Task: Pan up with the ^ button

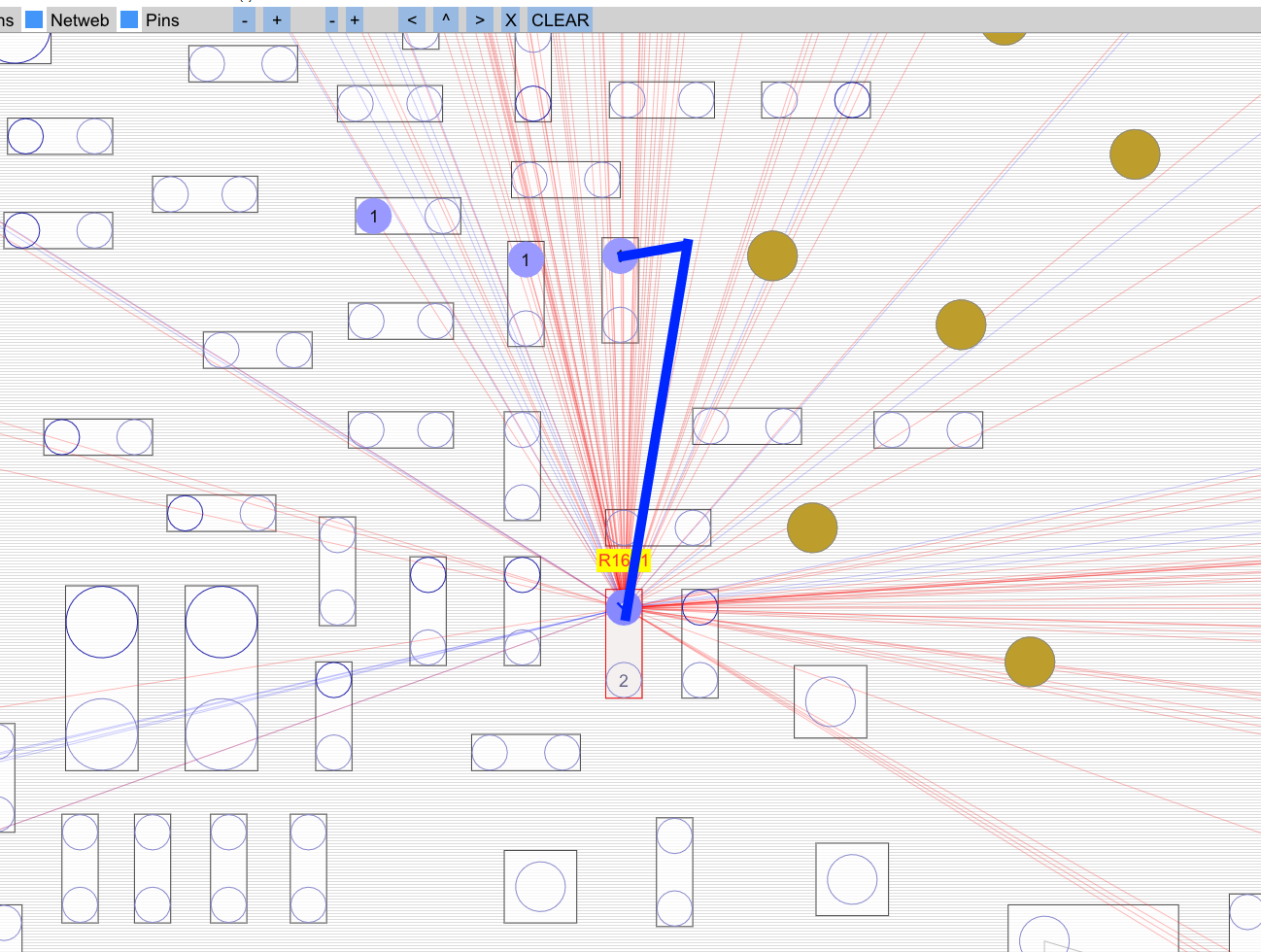Action: [x=446, y=20]
